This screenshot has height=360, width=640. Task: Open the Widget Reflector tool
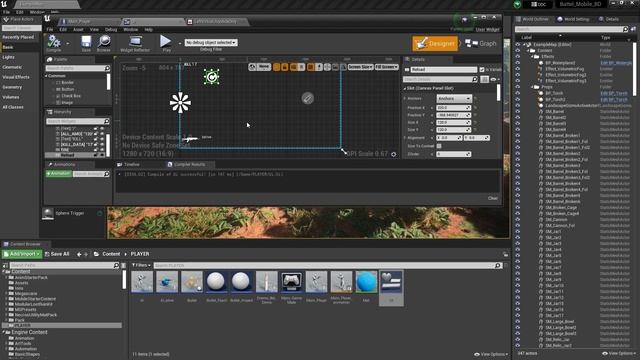click(x=135, y=43)
